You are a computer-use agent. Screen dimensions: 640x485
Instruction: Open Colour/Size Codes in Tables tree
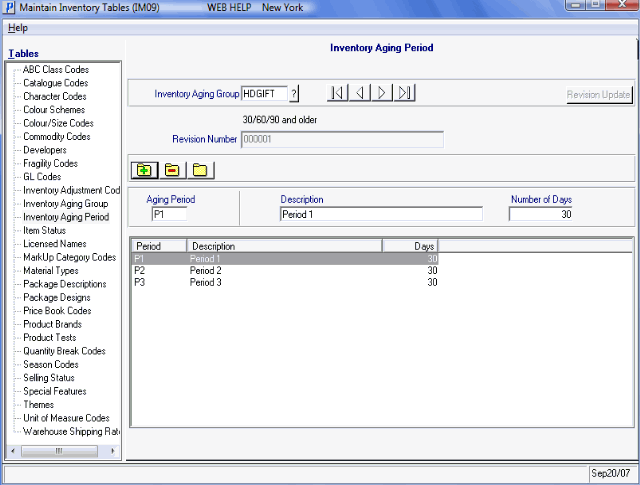pyautogui.click(x=58, y=123)
